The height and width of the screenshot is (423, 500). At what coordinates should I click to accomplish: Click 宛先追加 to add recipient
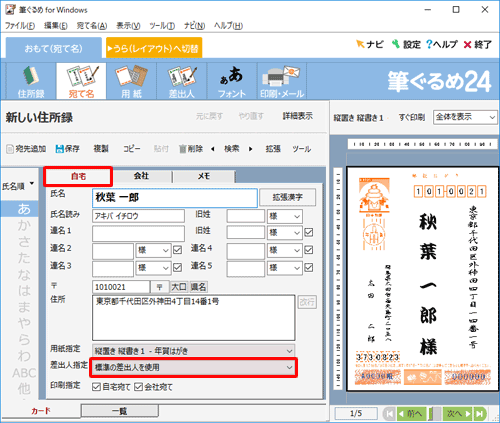[26, 149]
